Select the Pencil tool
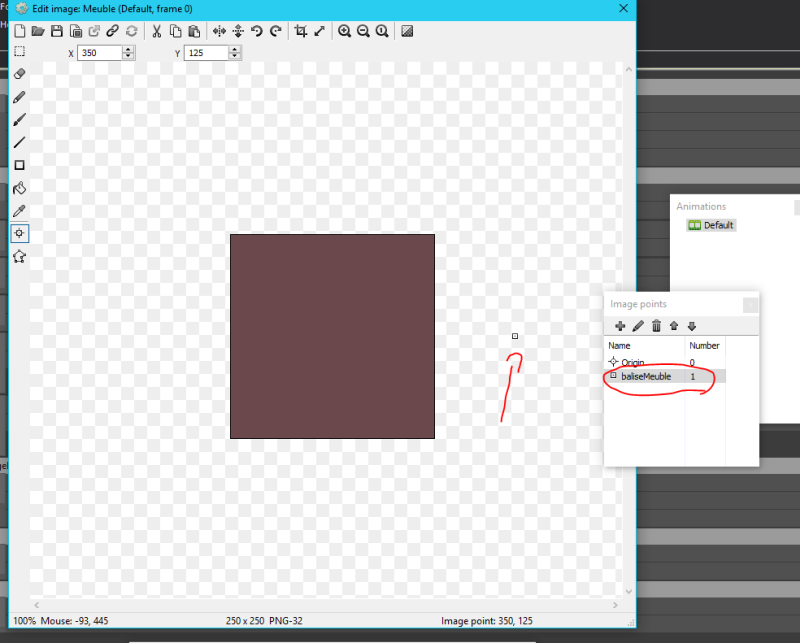 [x=19, y=97]
